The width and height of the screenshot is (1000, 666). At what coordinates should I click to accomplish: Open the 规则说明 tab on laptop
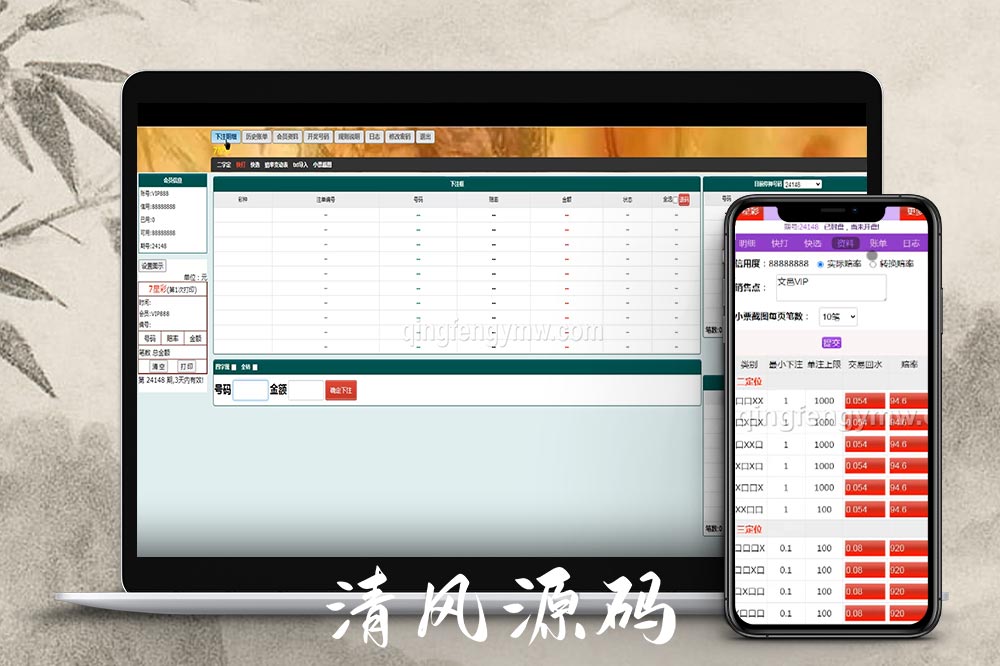[x=349, y=137]
